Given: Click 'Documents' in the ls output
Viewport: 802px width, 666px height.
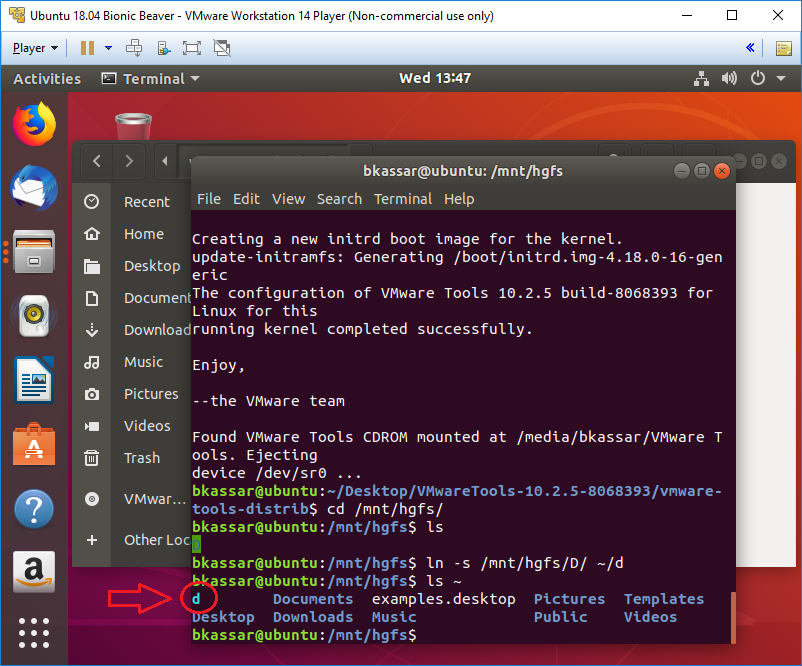Looking at the screenshot, I should tap(313, 599).
